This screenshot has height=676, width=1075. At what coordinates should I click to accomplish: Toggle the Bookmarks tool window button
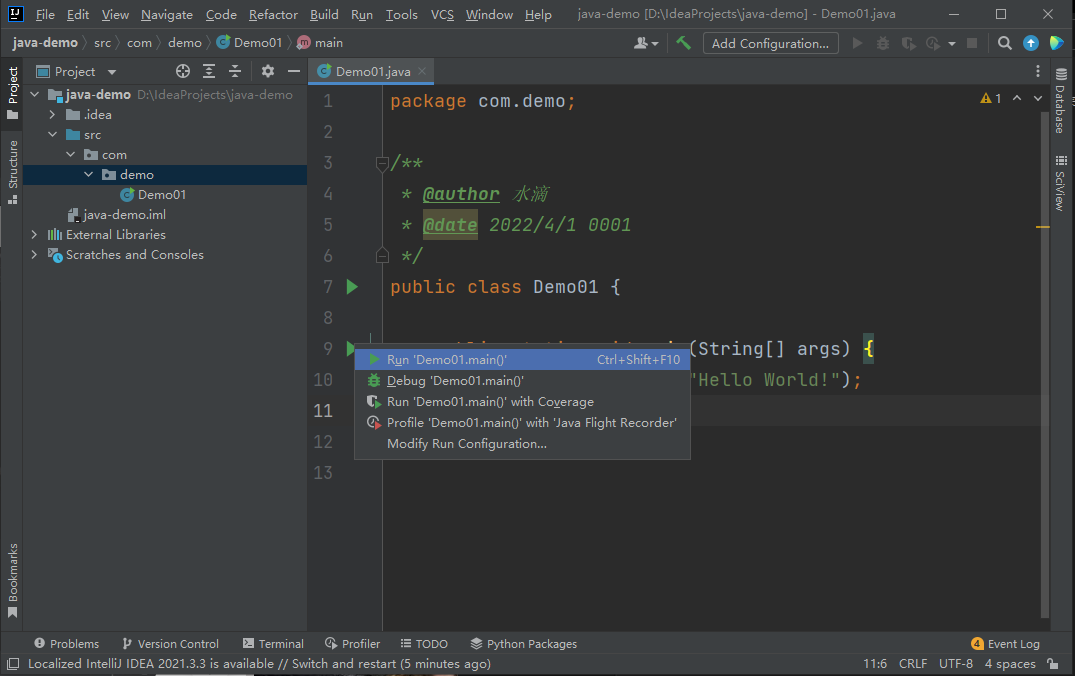(12, 581)
